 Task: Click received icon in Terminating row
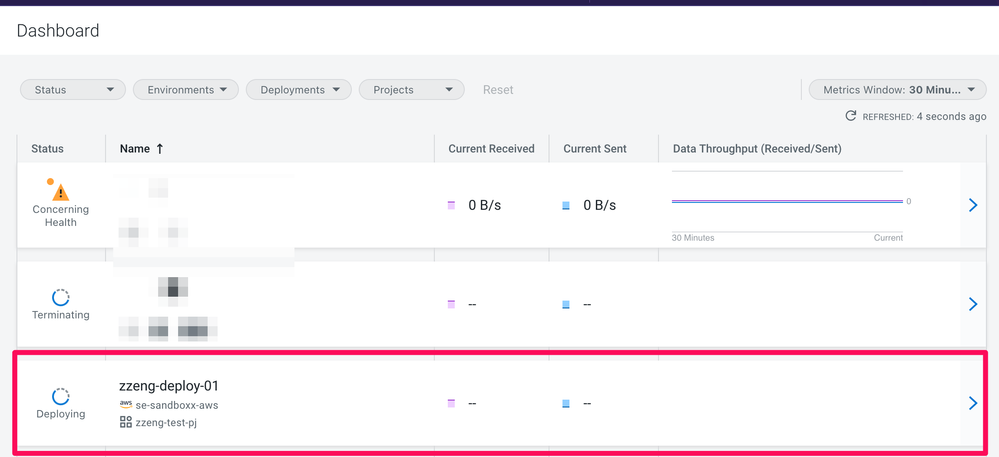(451, 304)
